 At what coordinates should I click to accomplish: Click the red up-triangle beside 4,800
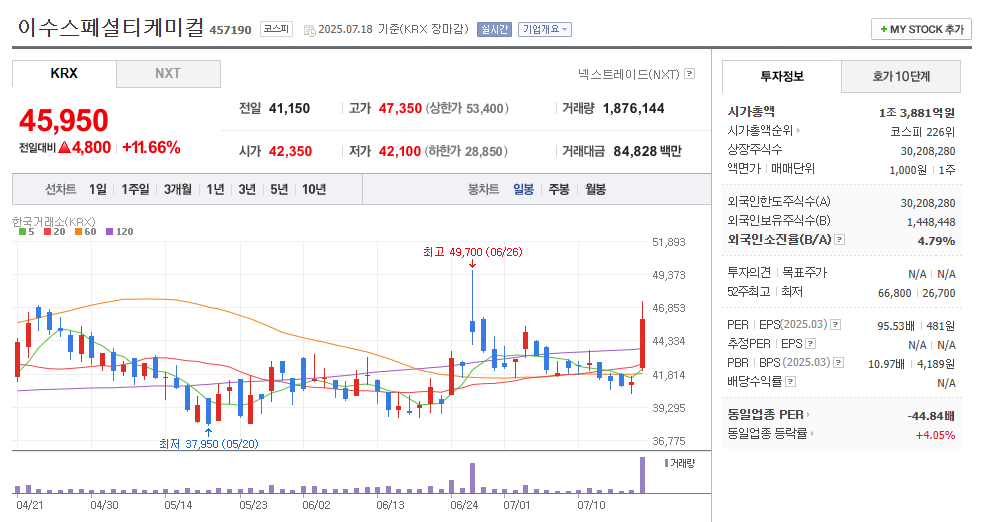(64, 147)
